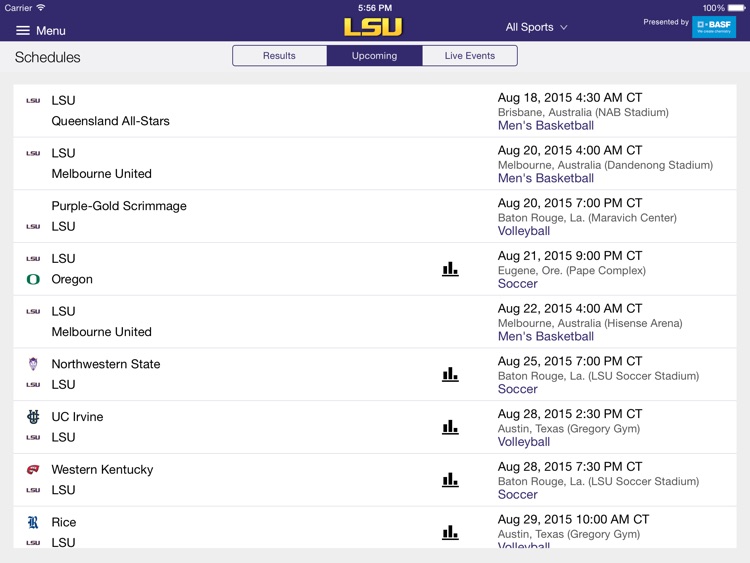Tap the Oregon team logo

[33, 279]
